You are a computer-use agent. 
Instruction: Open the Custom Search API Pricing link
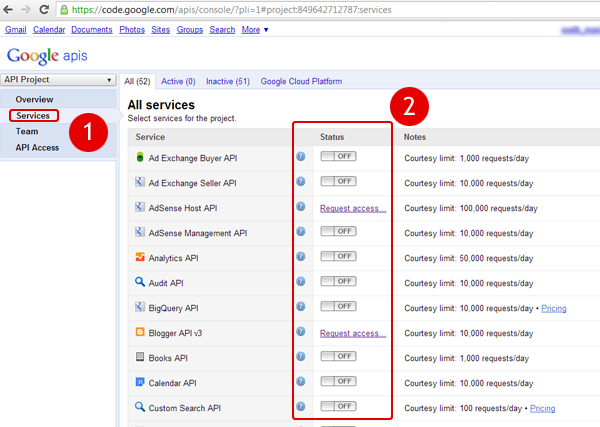click(543, 409)
